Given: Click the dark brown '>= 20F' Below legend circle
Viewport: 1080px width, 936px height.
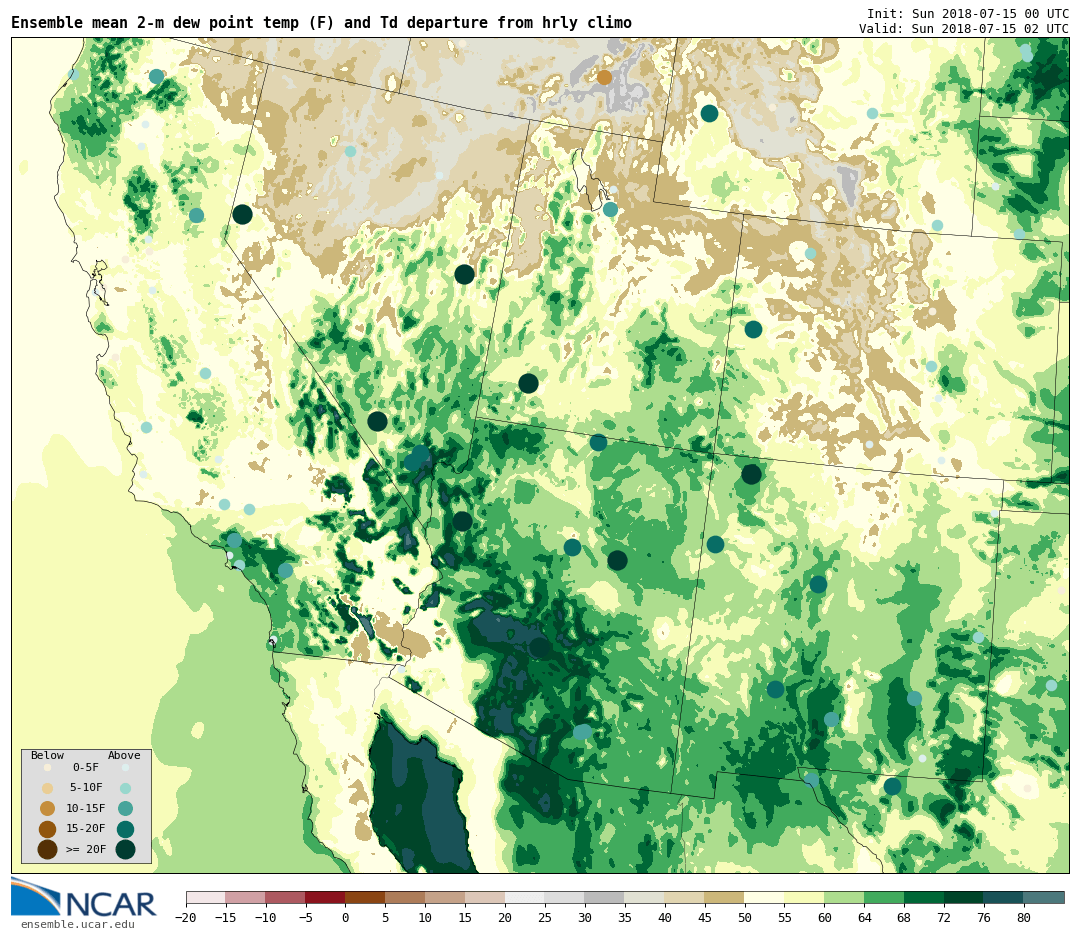Looking at the screenshot, I should [47, 850].
